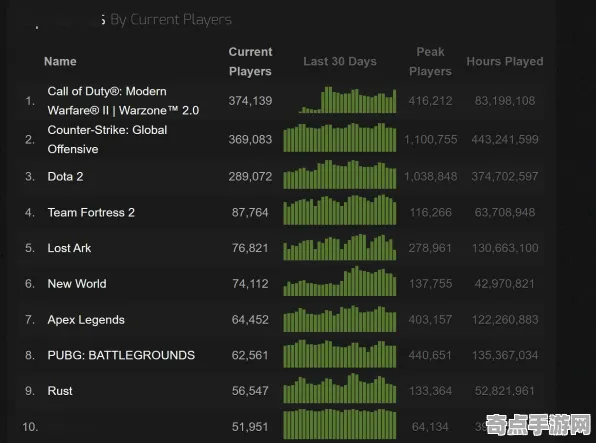596x443 pixels.
Task: Open the Dota 2 30-day chart
Action: pyautogui.click(x=340, y=175)
